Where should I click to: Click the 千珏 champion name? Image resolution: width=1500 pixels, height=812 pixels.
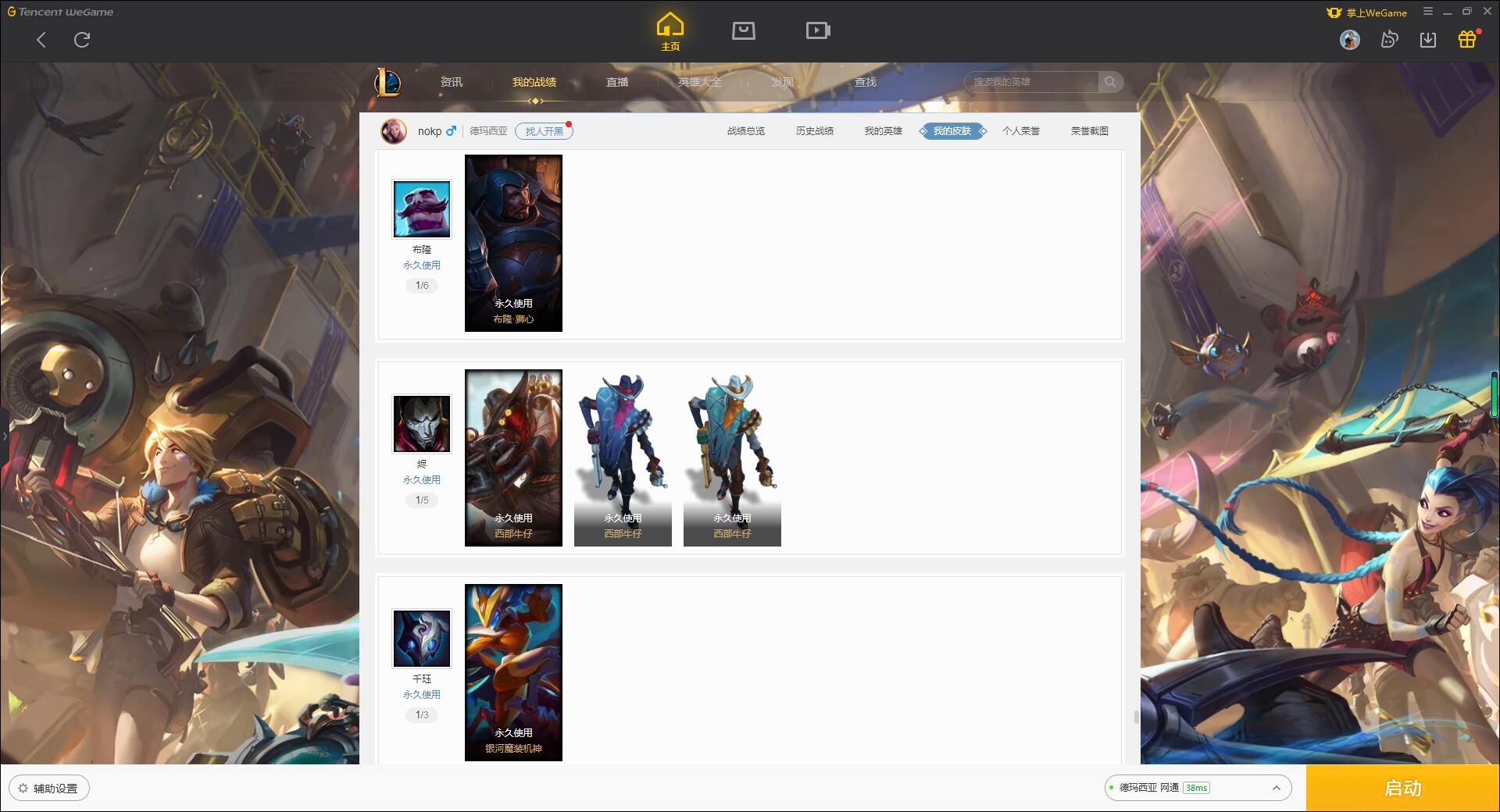tap(422, 679)
